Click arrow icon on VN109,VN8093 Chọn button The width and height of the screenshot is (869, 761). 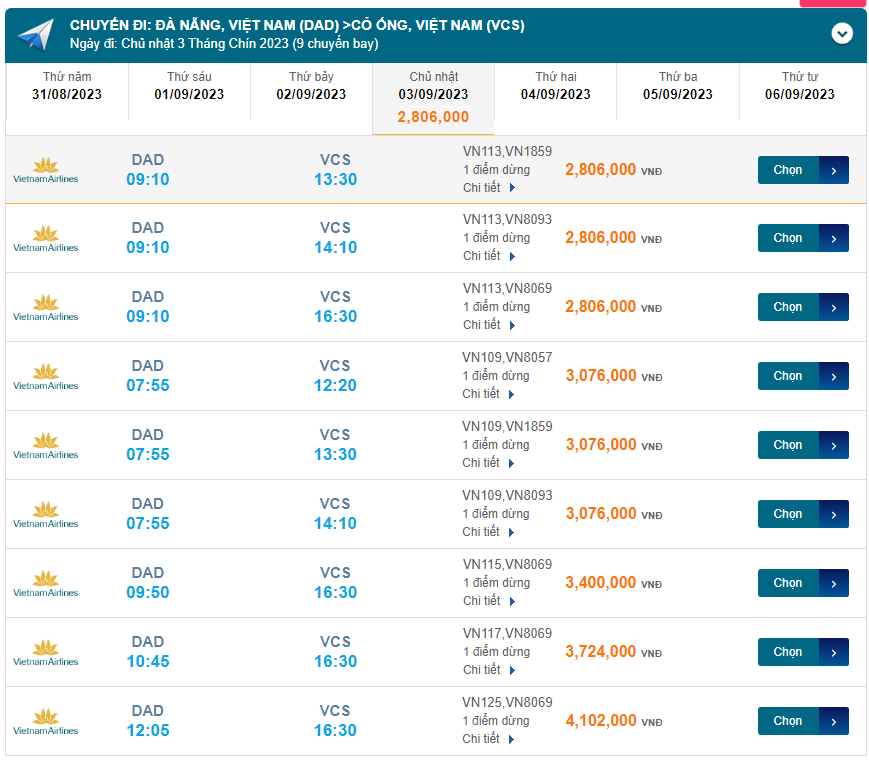[834, 514]
